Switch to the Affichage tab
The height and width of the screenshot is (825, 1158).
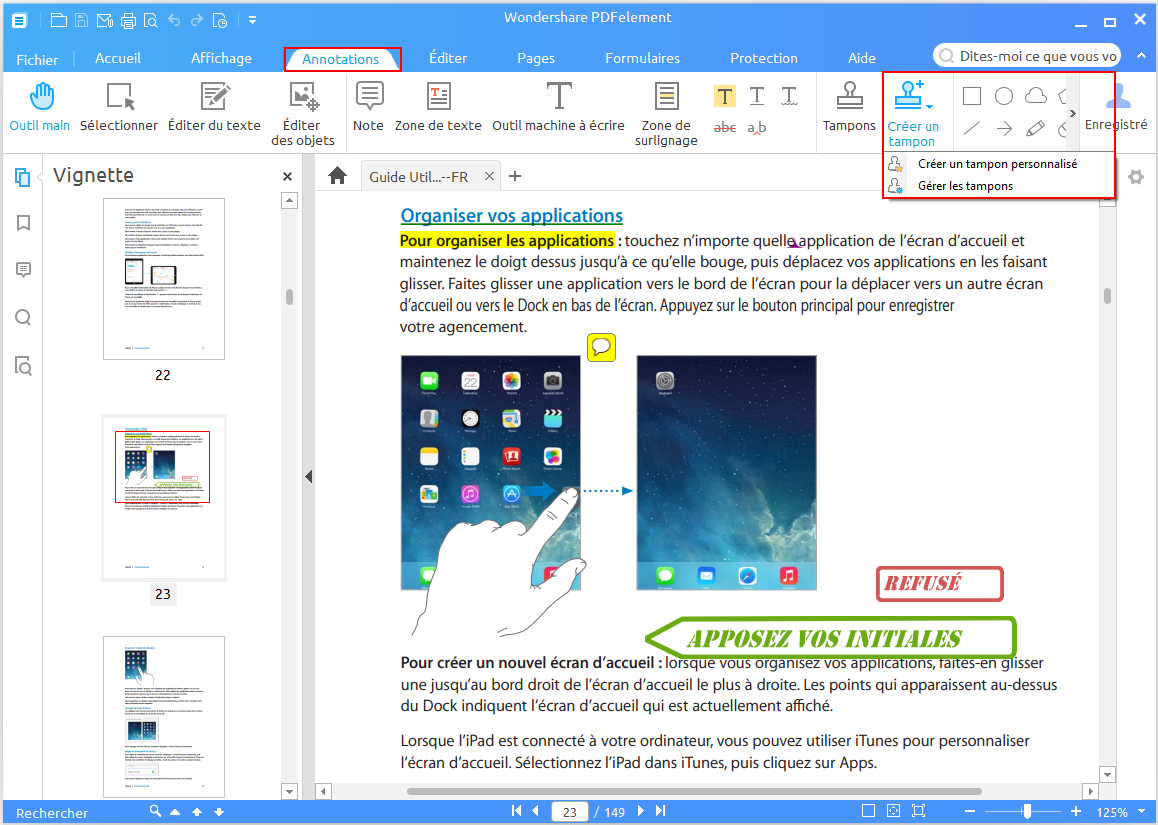point(222,58)
